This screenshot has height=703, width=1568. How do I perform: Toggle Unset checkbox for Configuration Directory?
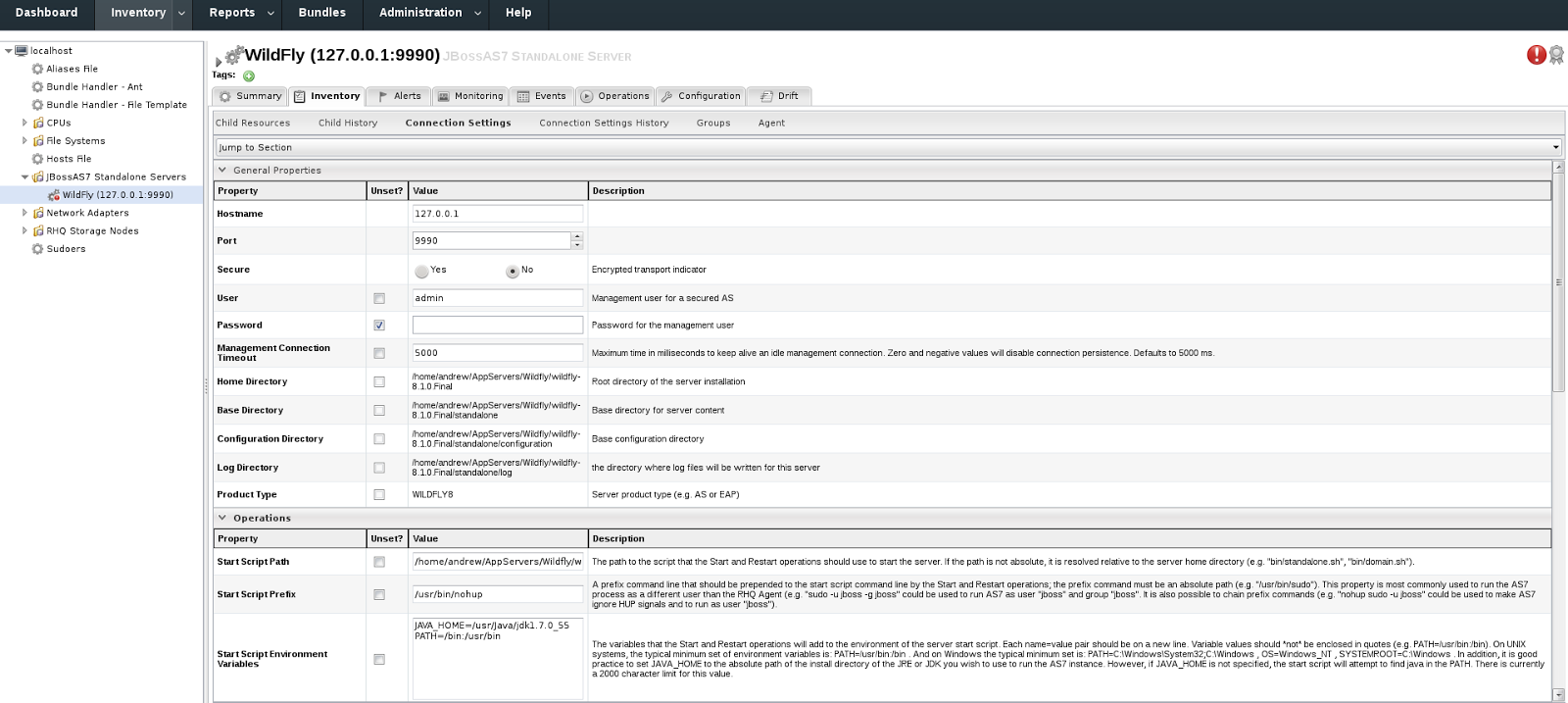click(x=379, y=438)
